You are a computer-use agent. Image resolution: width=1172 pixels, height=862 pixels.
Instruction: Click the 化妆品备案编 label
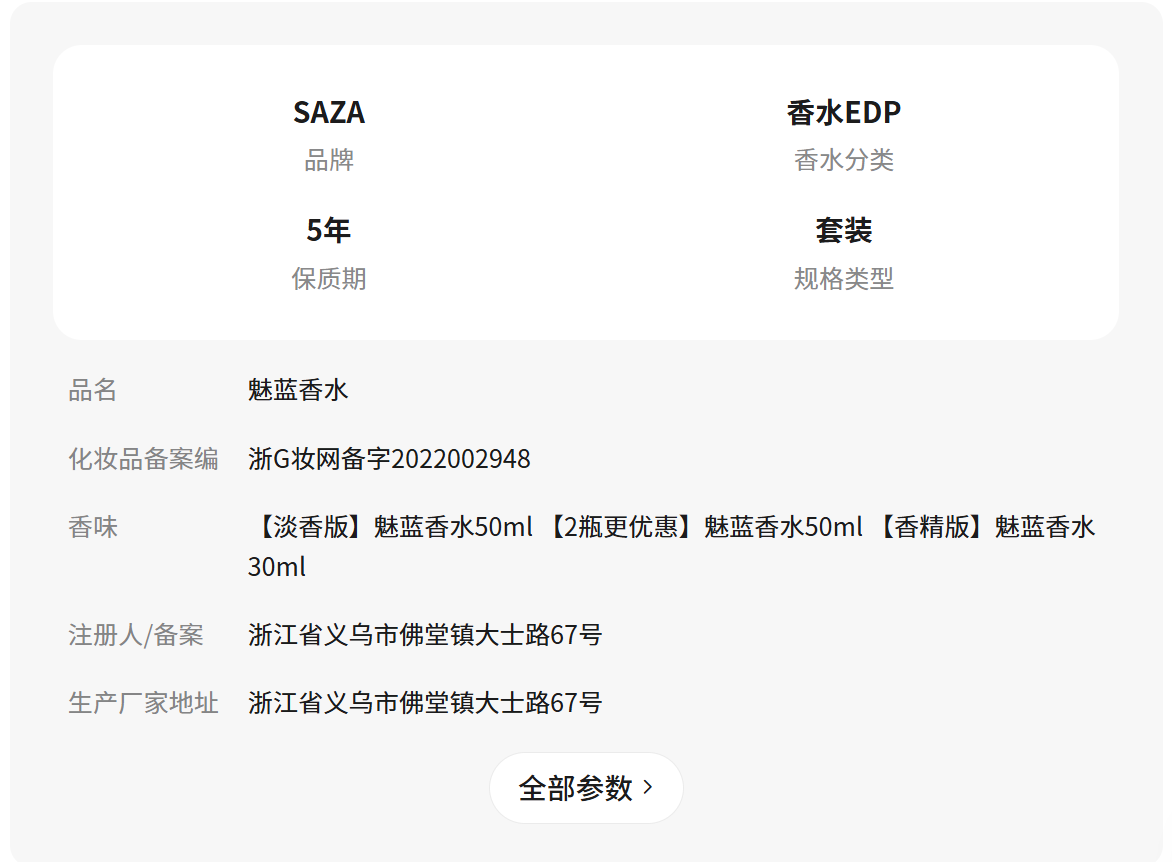(x=143, y=459)
